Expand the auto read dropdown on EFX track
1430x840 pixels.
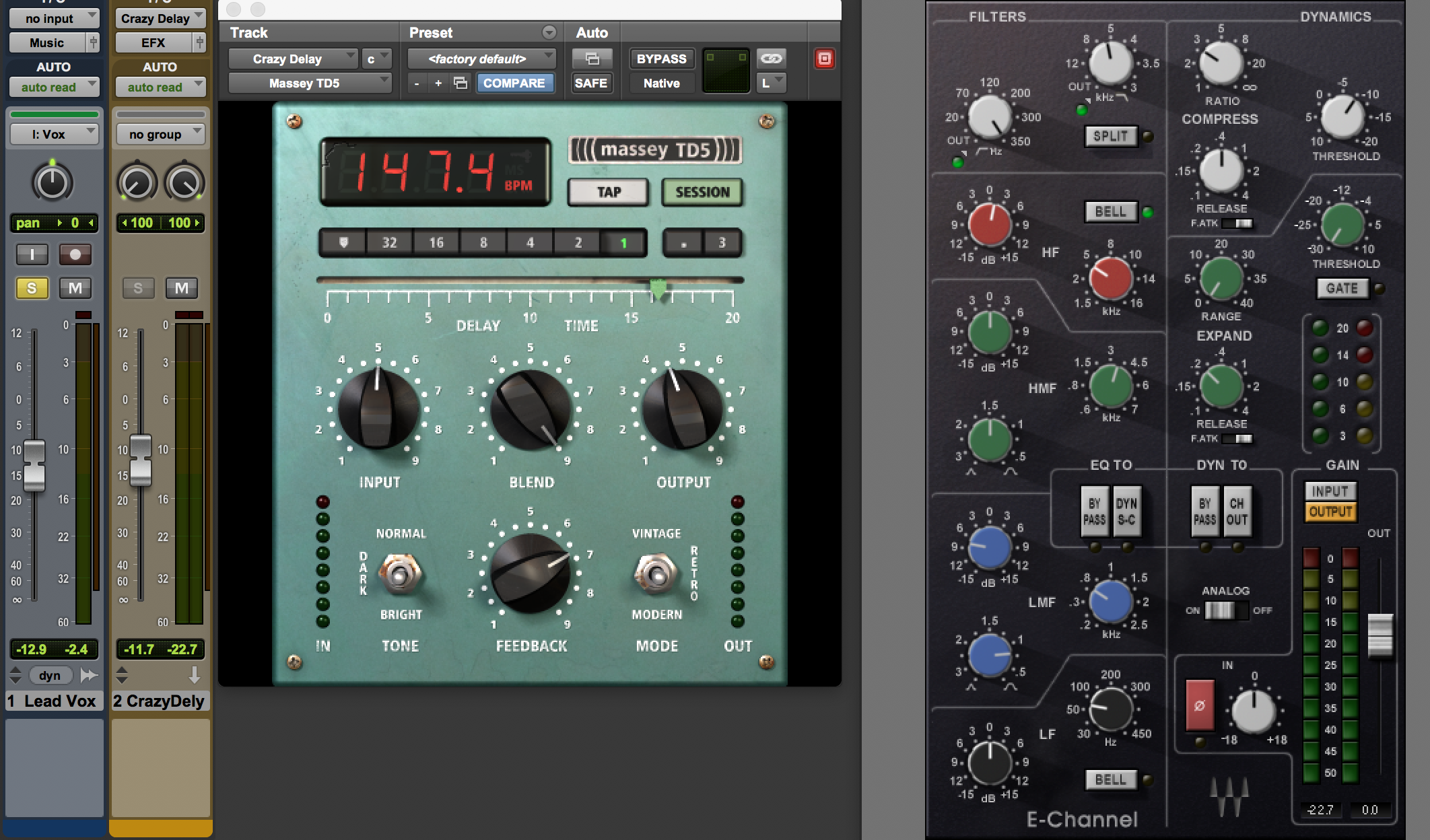tap(160, 87)
